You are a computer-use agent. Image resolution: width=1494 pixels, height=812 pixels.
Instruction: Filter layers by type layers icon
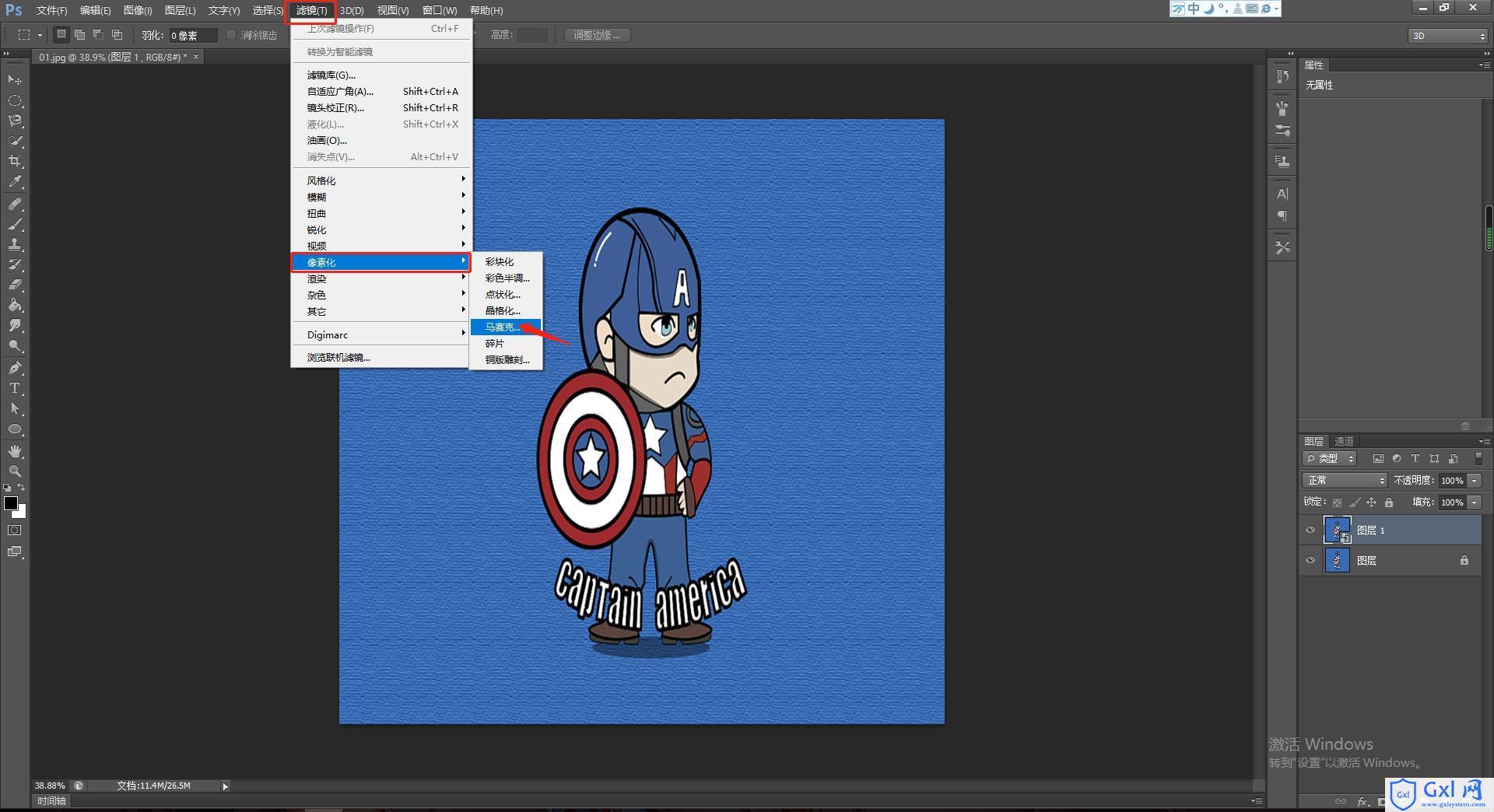click(1415, 459)
